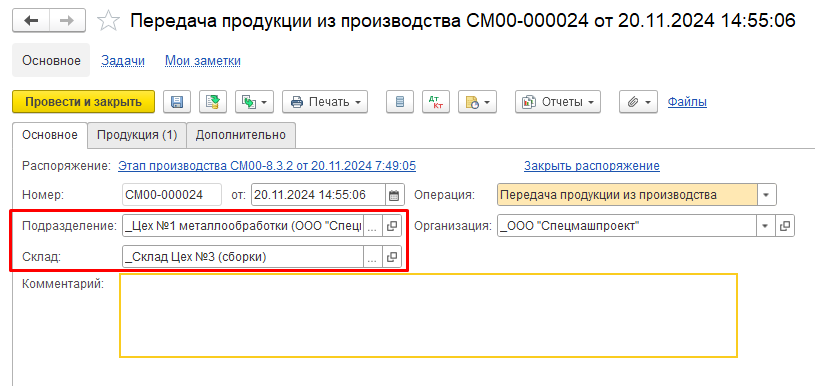The image size is (815, 386).
Task: Open the calendar picker for date
Action: coord(394,195)
